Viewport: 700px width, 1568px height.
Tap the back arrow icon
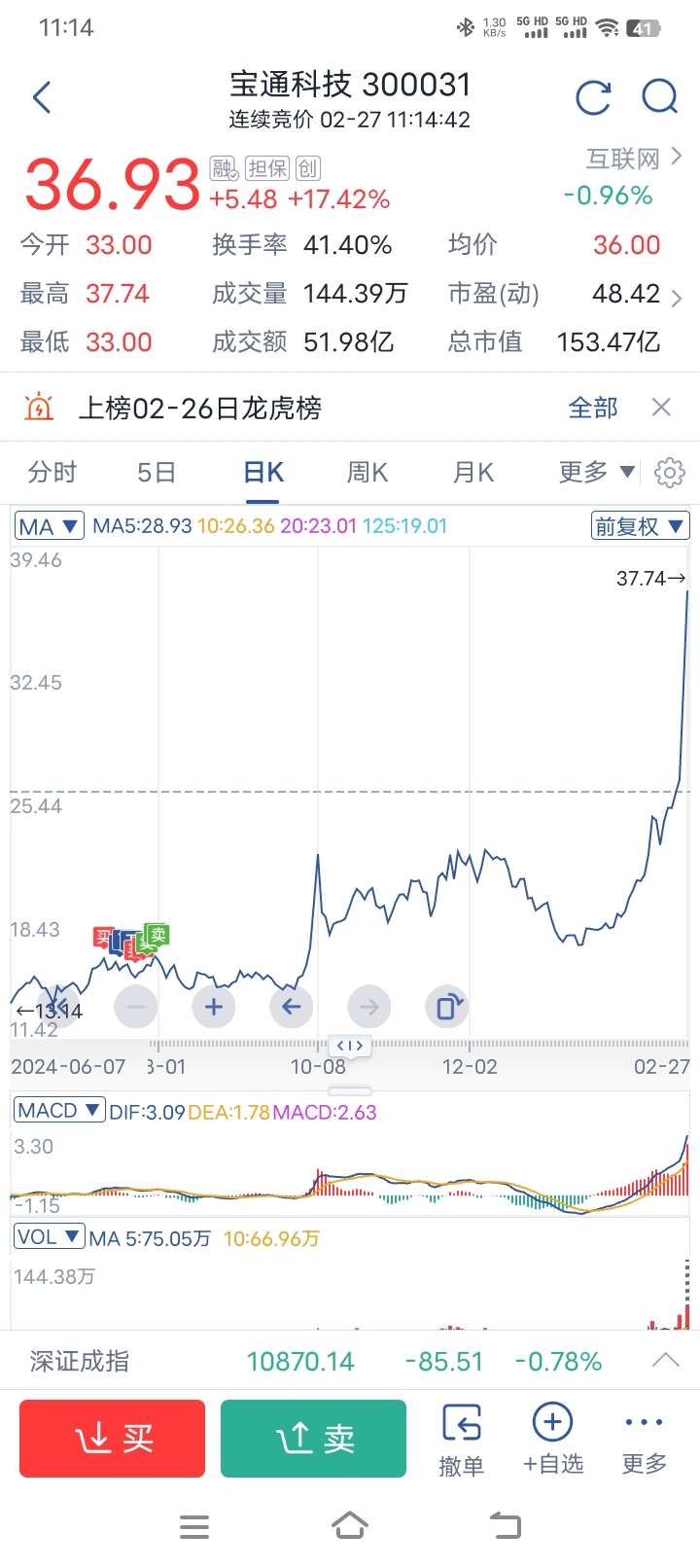[x=42, y=97]
